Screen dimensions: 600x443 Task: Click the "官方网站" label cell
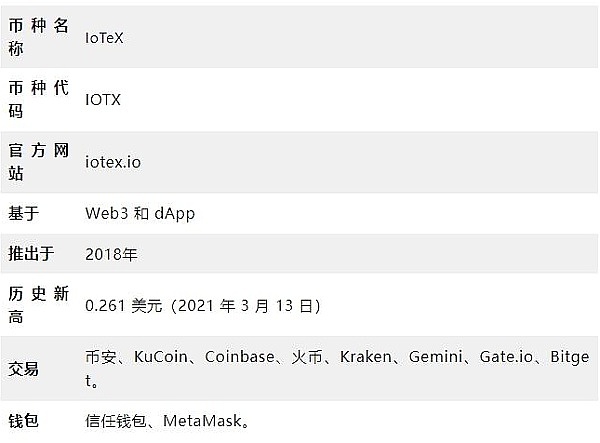coord(39,161)
